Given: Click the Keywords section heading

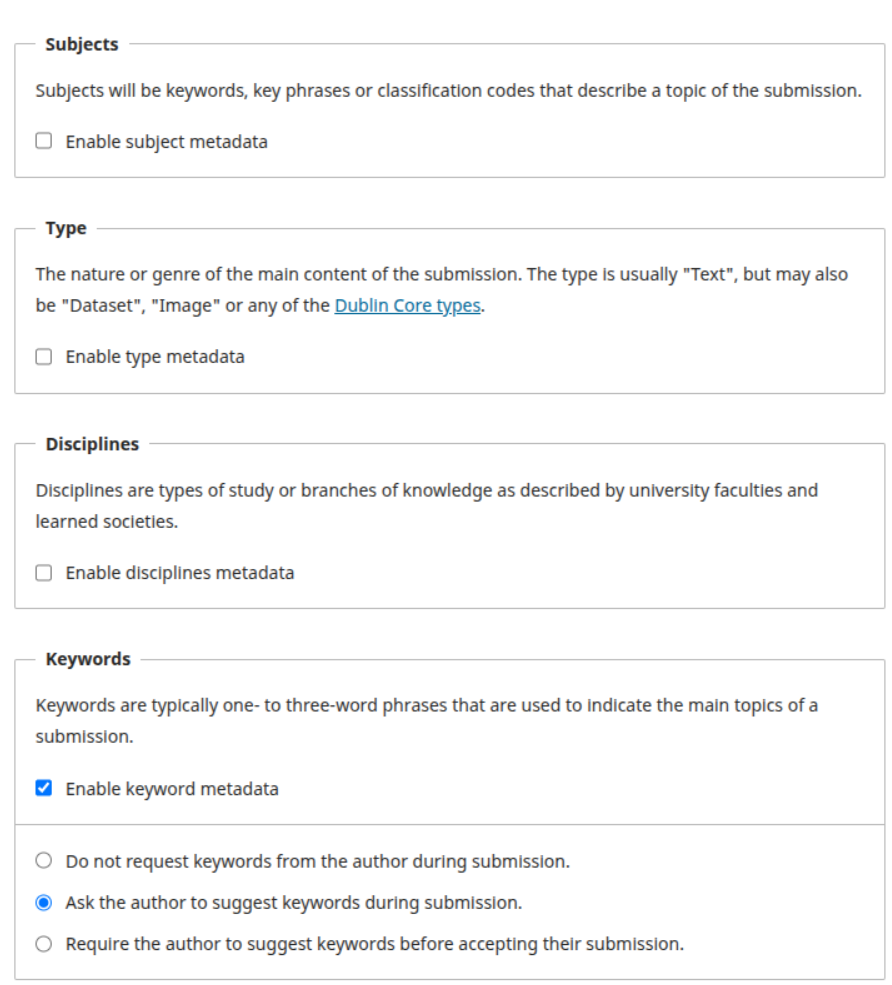Looking at the screenshot, I should click(88, 659).
